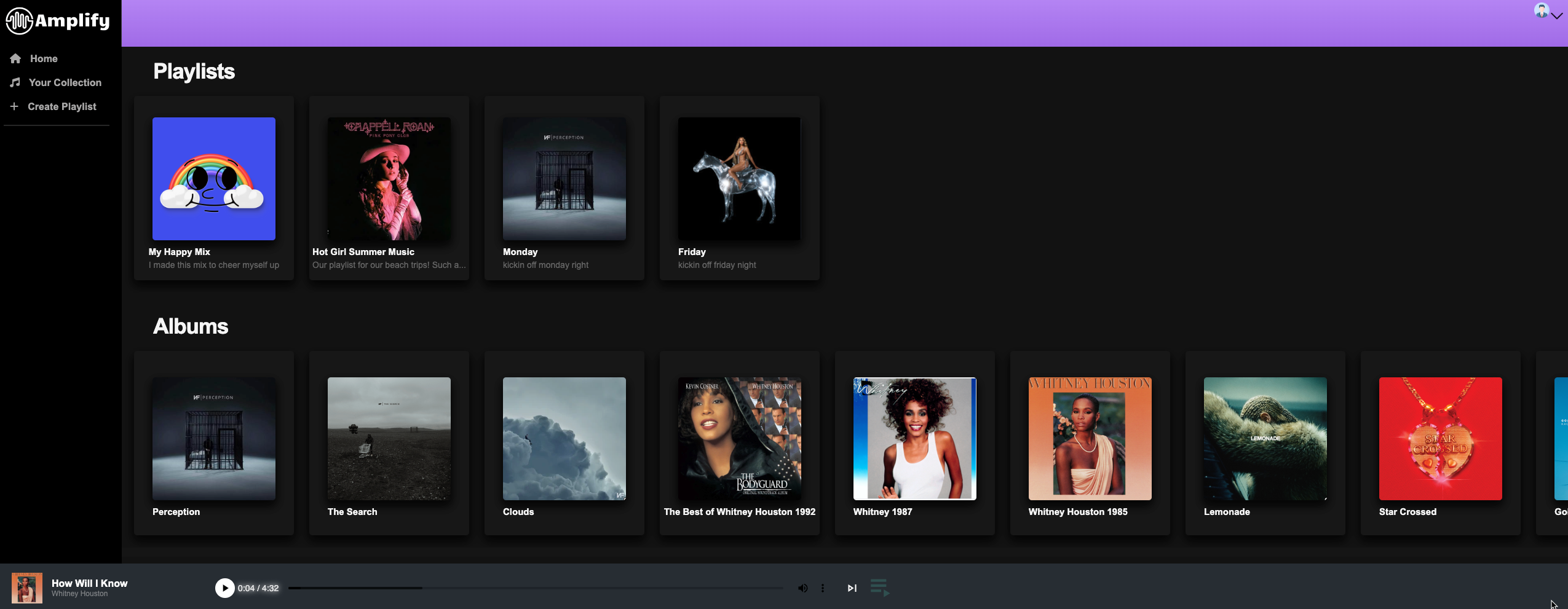Click the Lemonade album thumbnail

[1264, 438]
